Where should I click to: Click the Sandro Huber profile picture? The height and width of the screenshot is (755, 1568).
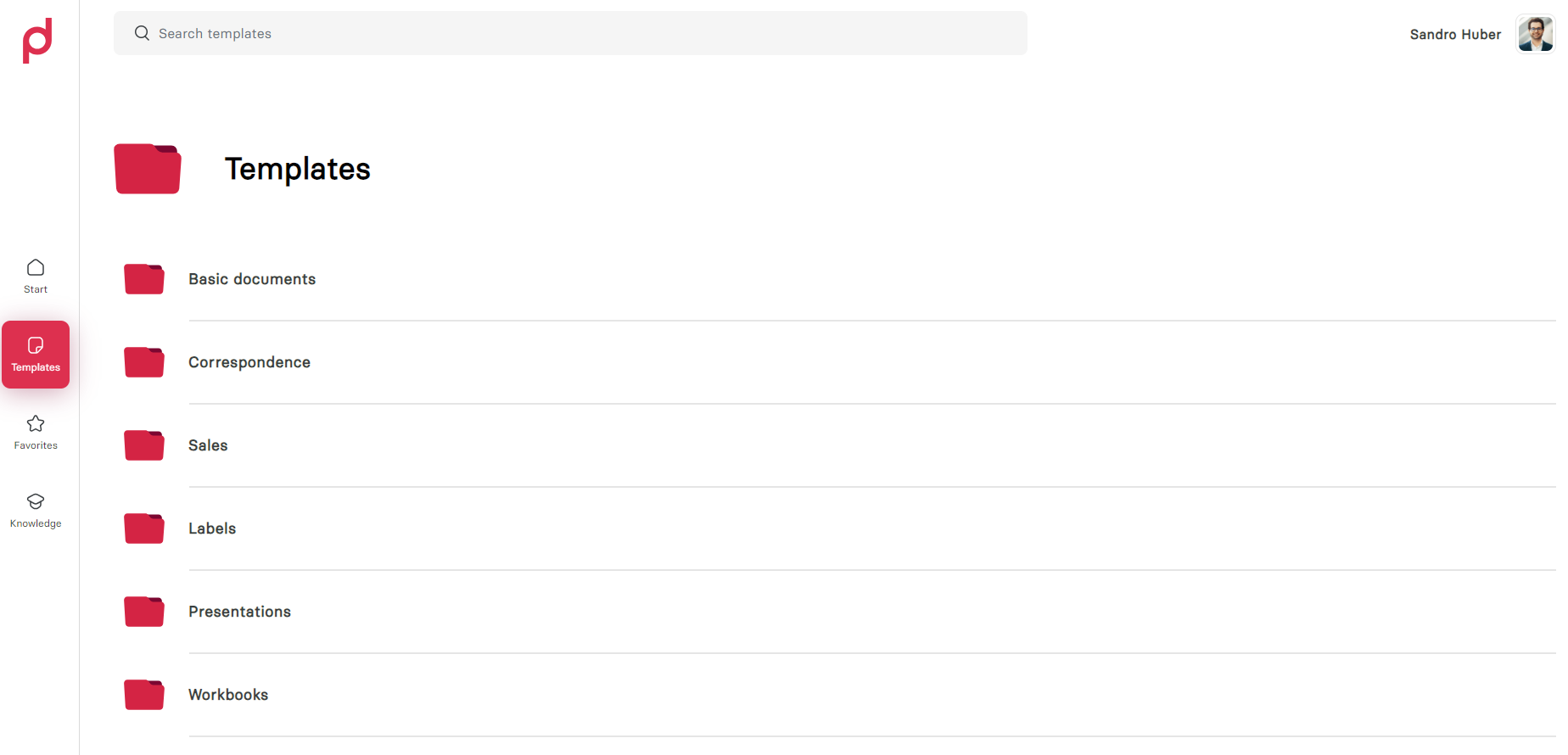coord(1535,34)
